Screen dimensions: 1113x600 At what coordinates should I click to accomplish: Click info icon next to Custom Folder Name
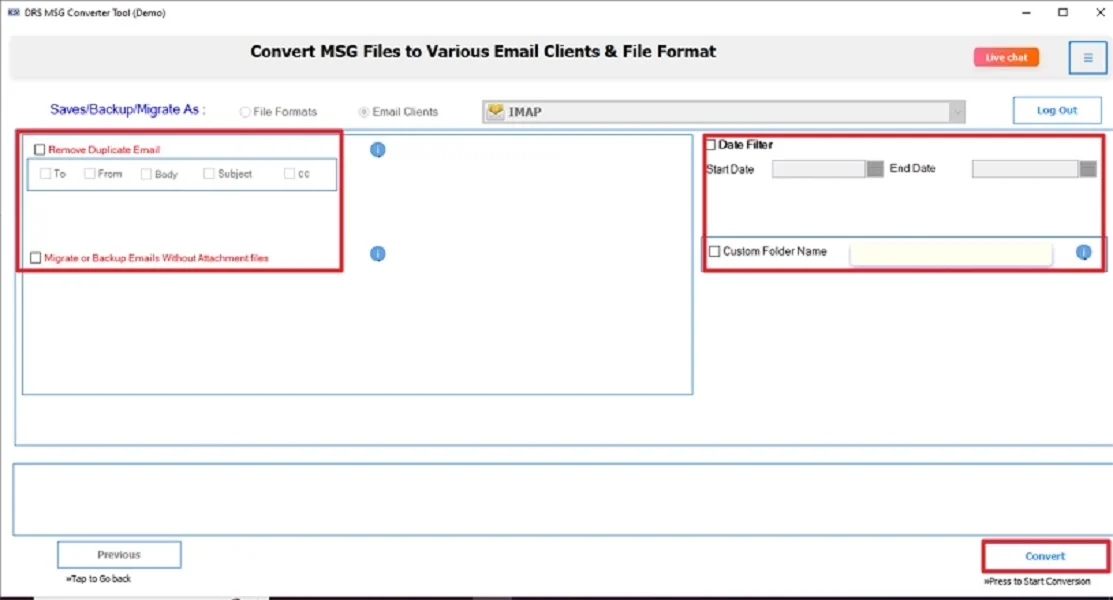pos(1083,252)
